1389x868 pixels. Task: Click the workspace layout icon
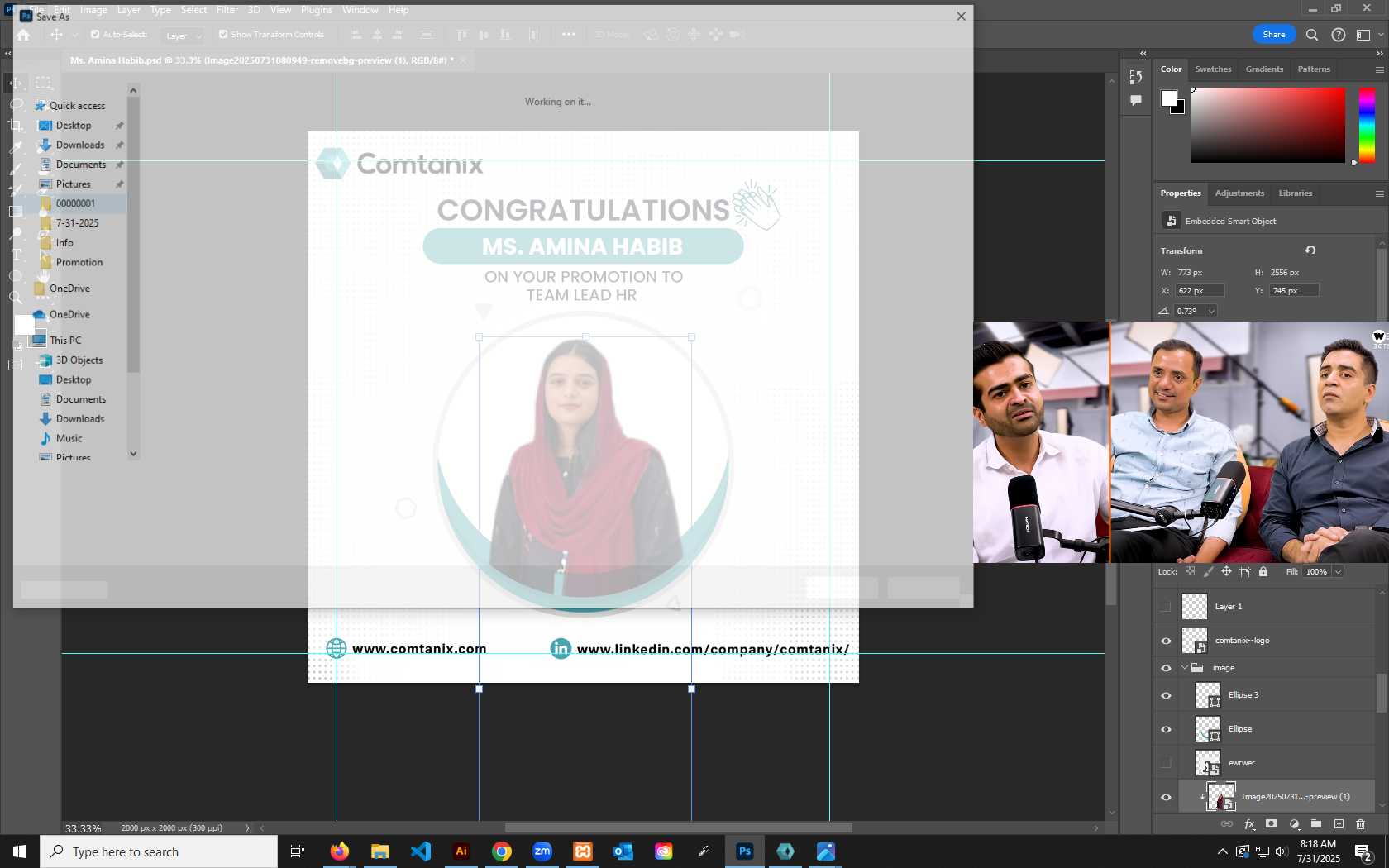pos(1363,35)
